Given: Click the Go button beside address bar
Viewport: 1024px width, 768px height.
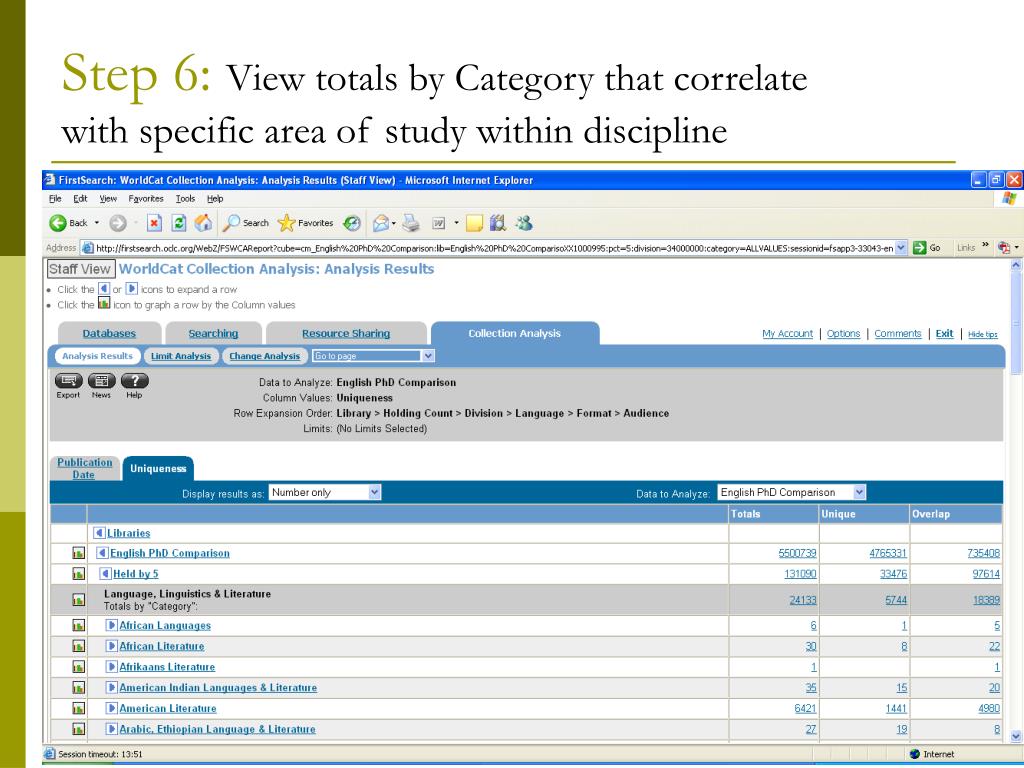Looking at the screenshot, I should click(927, 248).
